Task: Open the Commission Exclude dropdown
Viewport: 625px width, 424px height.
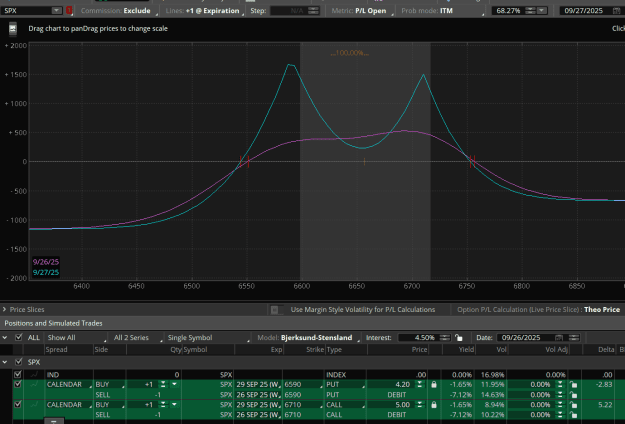Action: pos(119,11)
